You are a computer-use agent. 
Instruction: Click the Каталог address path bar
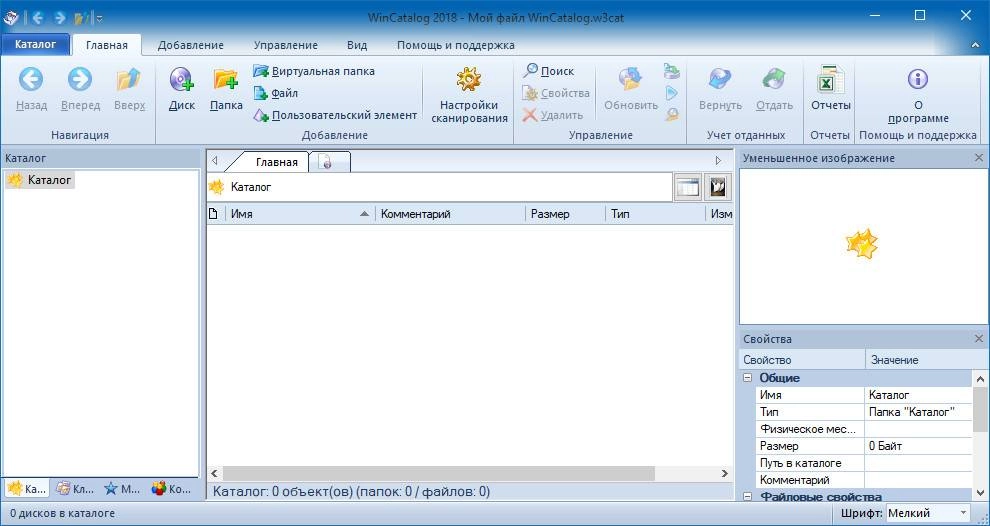click(x=439, y=187)
